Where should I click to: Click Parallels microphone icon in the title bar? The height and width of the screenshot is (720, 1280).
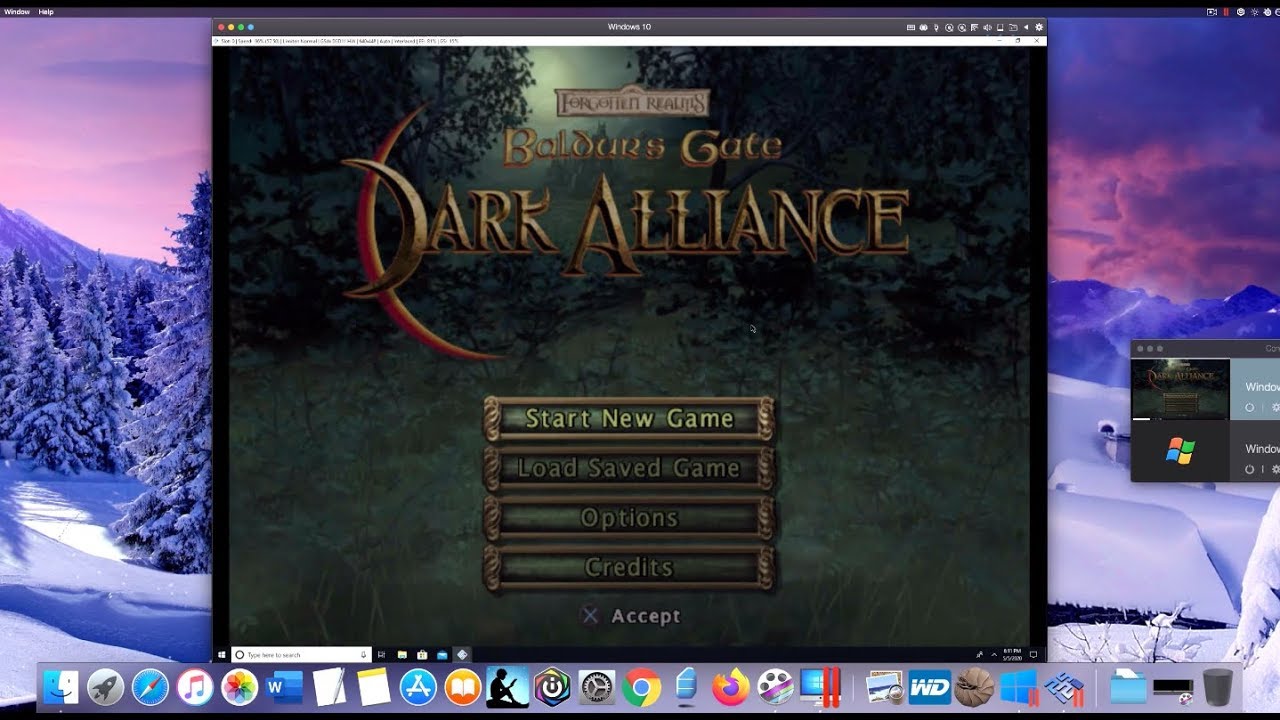[x=937, y=27]
